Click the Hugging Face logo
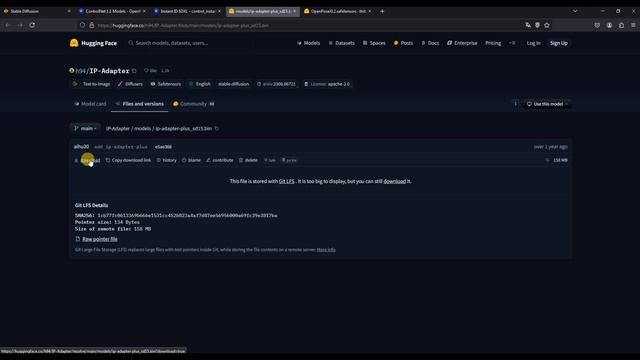Image resolution: width=640 pixels, height=360 pixels. pos(93,43)
